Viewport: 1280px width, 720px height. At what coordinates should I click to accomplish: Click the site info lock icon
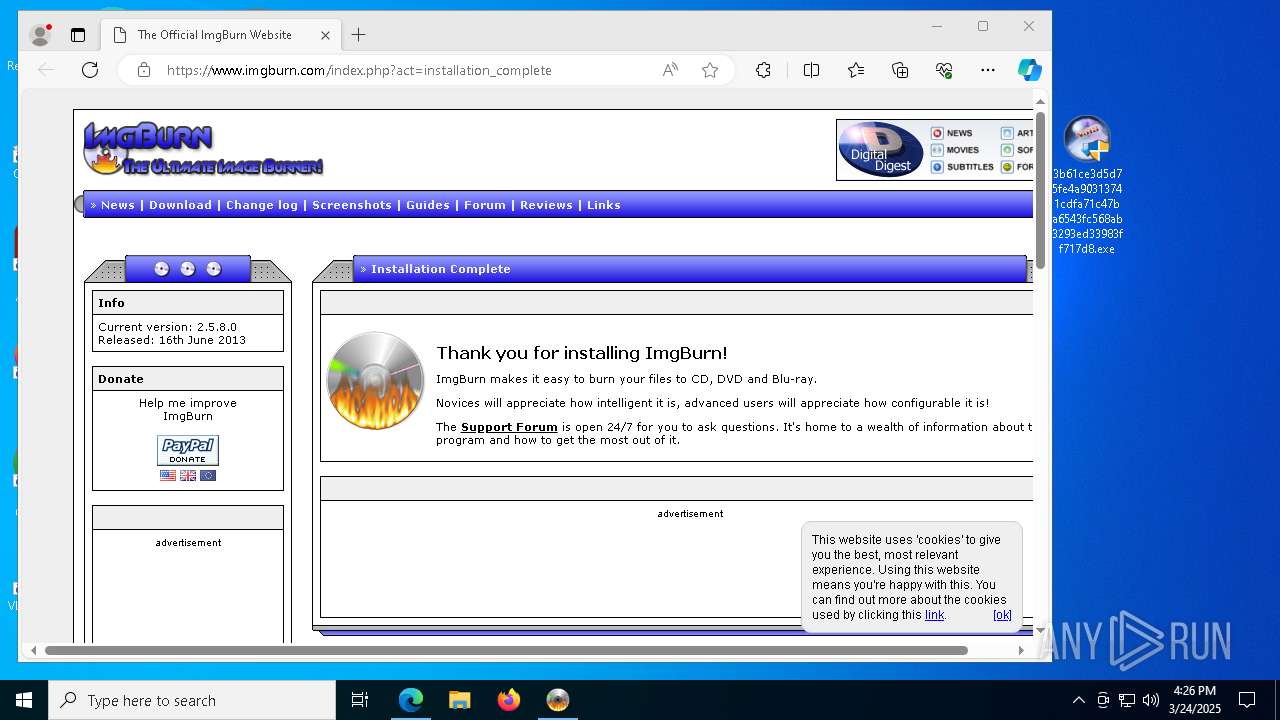[144, 70]
